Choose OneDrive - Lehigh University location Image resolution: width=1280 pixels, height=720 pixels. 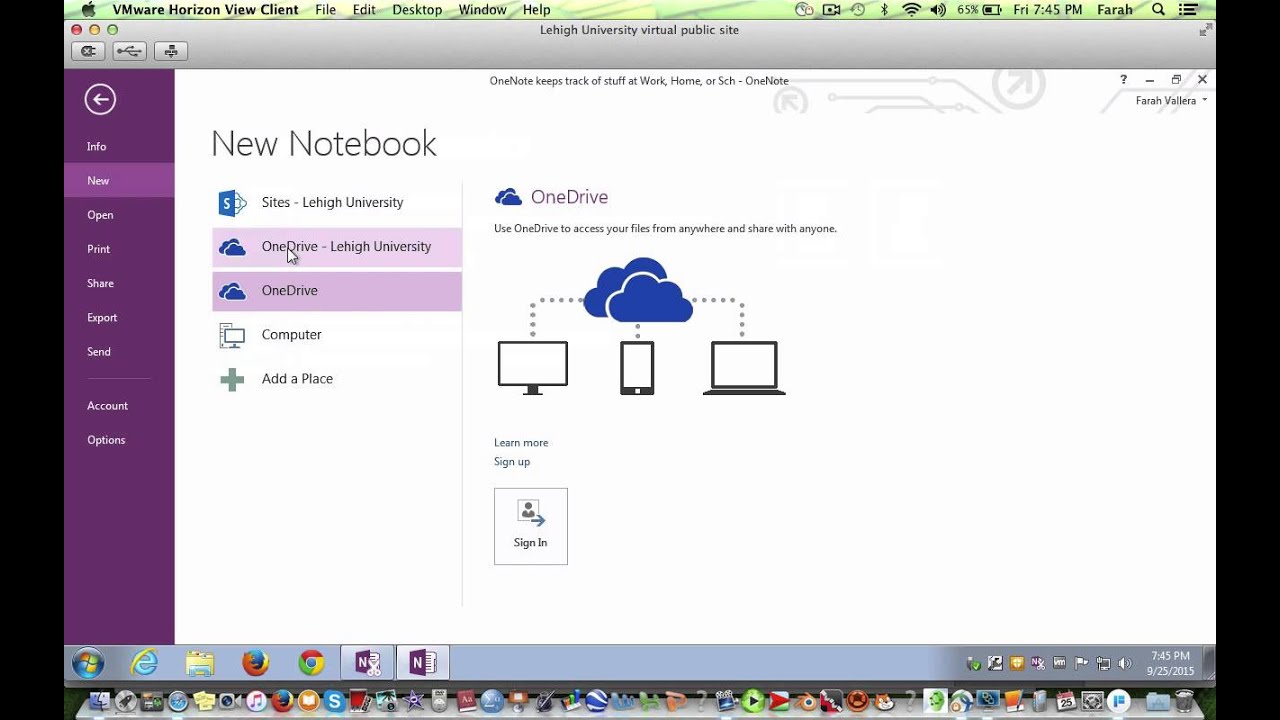coord(337,247)
